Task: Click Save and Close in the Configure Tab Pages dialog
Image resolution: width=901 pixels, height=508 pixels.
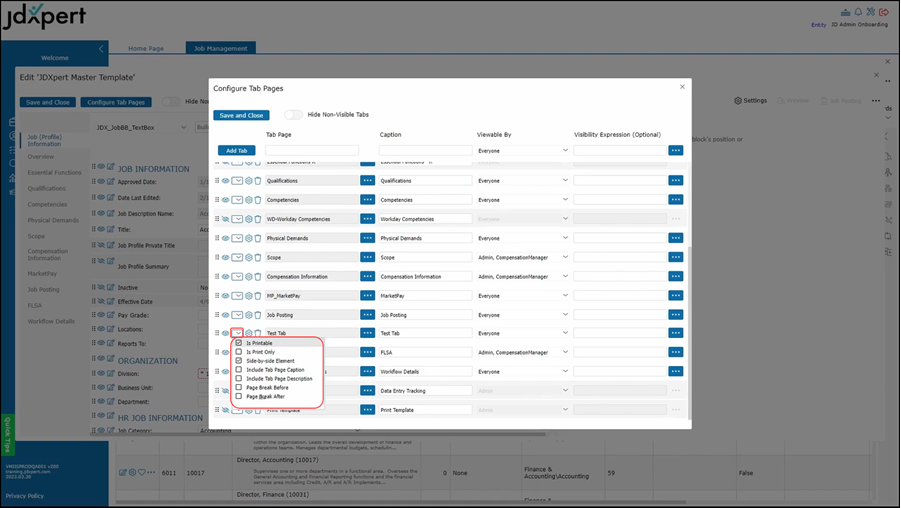Action: point(241,115)
